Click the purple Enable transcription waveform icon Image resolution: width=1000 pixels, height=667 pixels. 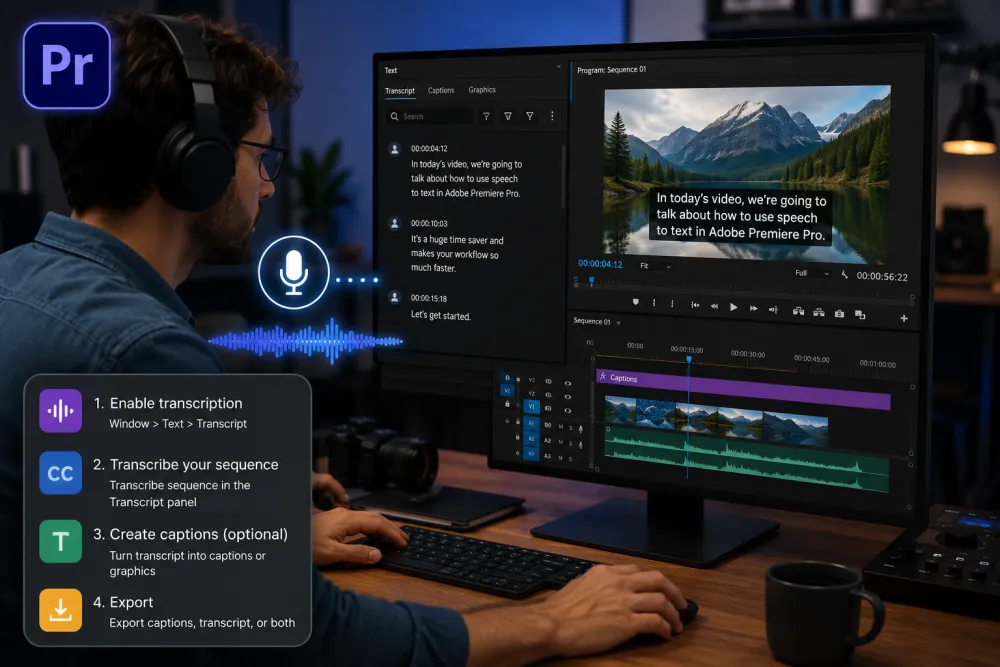[x=61, y=411]
